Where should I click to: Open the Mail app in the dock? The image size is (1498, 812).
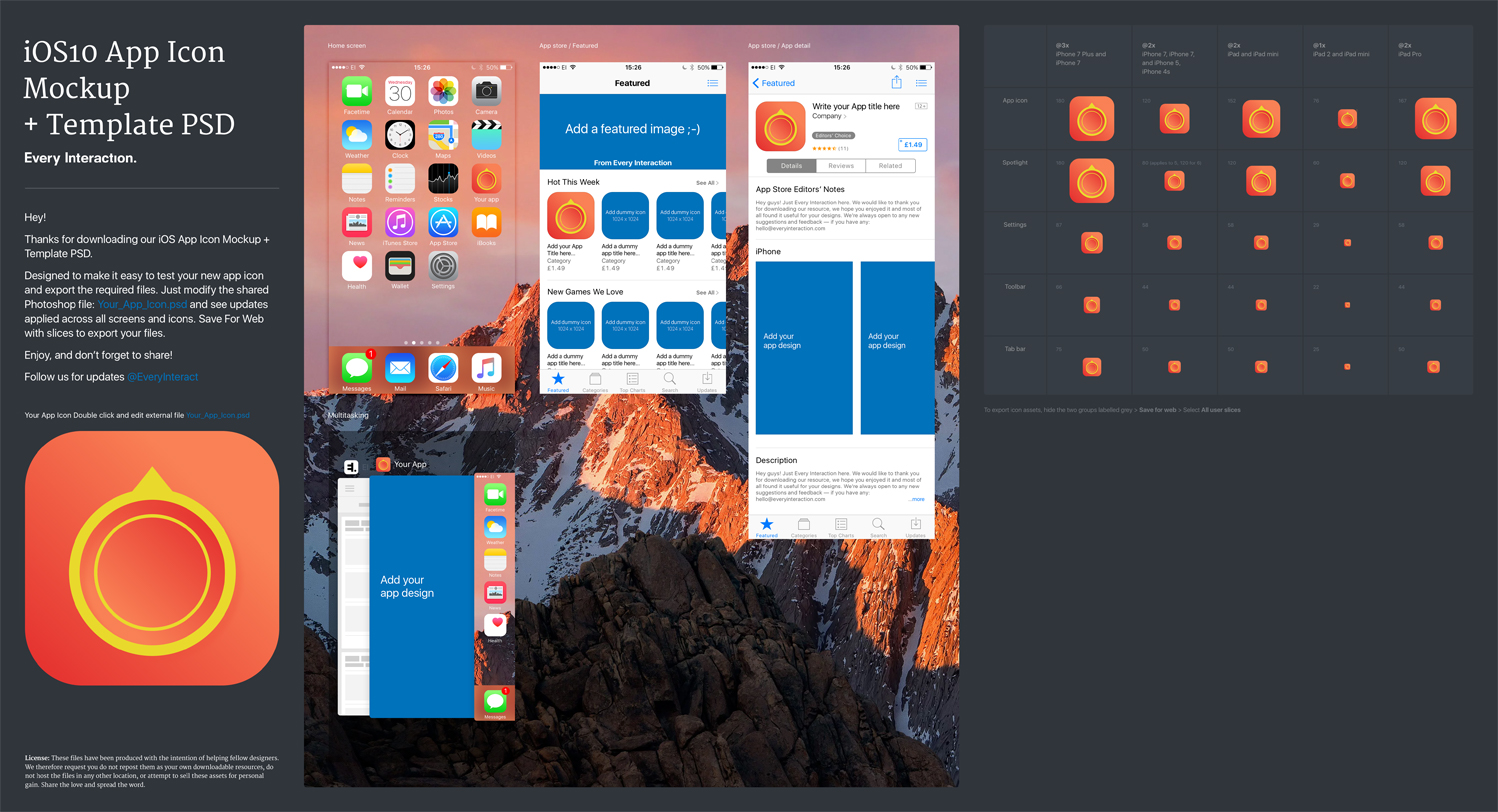400,367
